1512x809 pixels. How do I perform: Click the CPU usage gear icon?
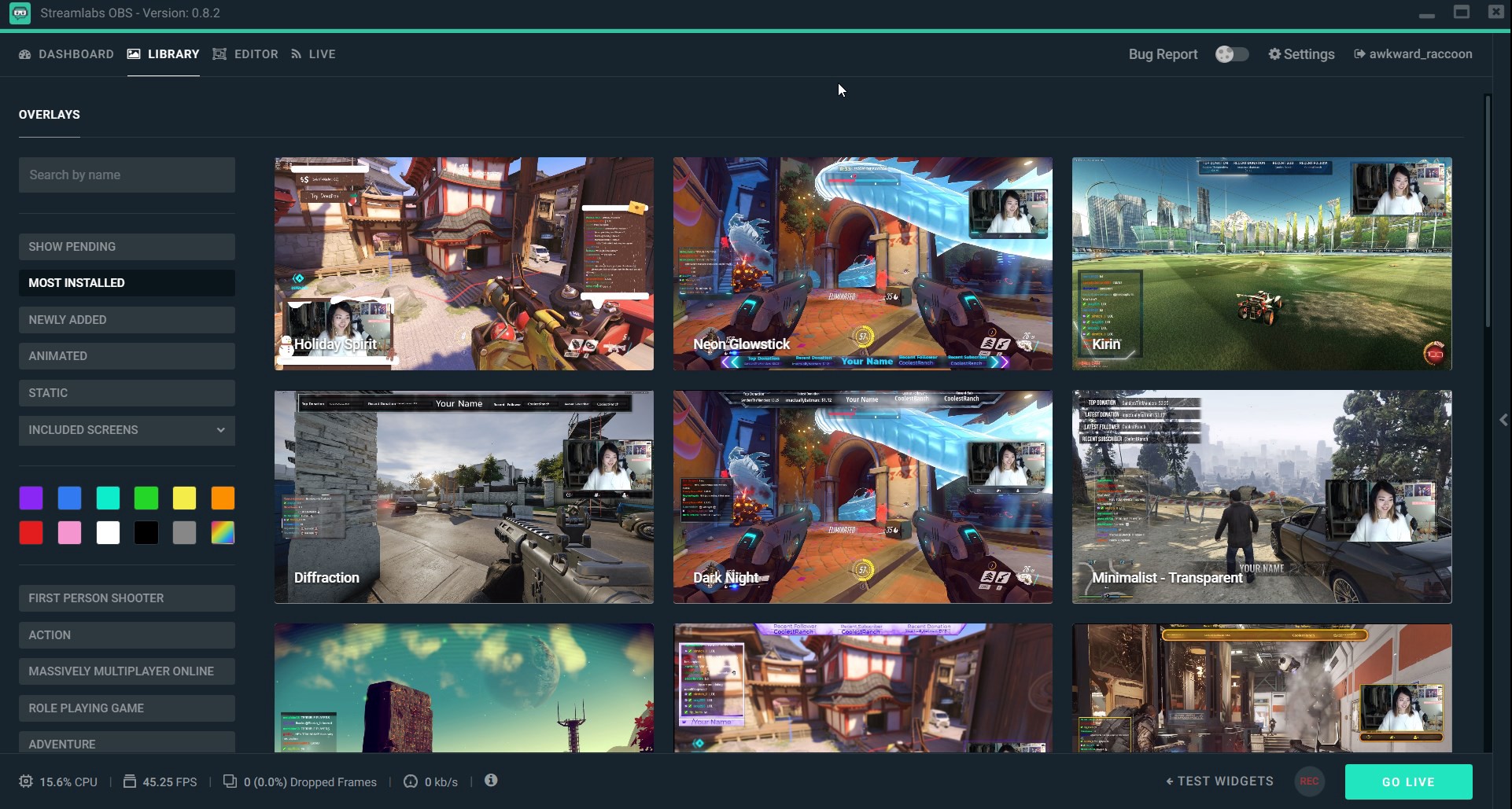point(26,781)
